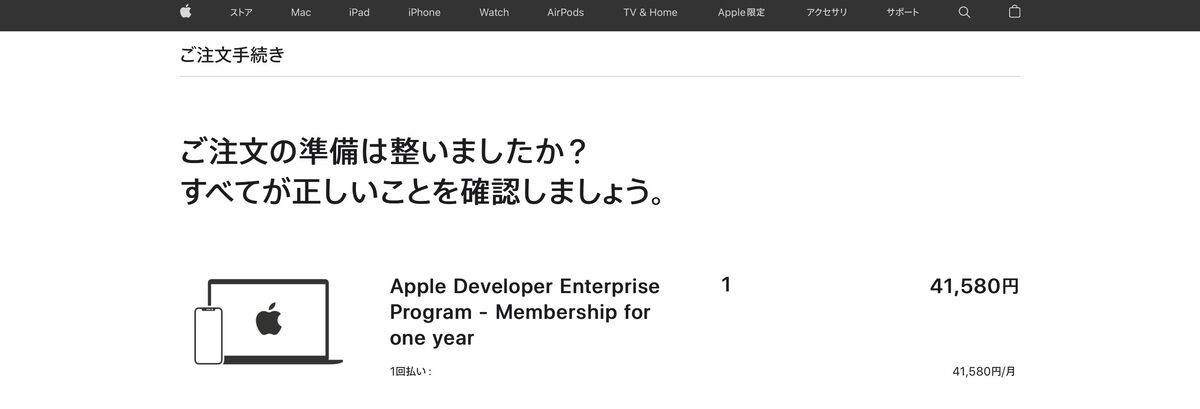
Task: Select TV & Home menu item
Action: coord(650,13)
